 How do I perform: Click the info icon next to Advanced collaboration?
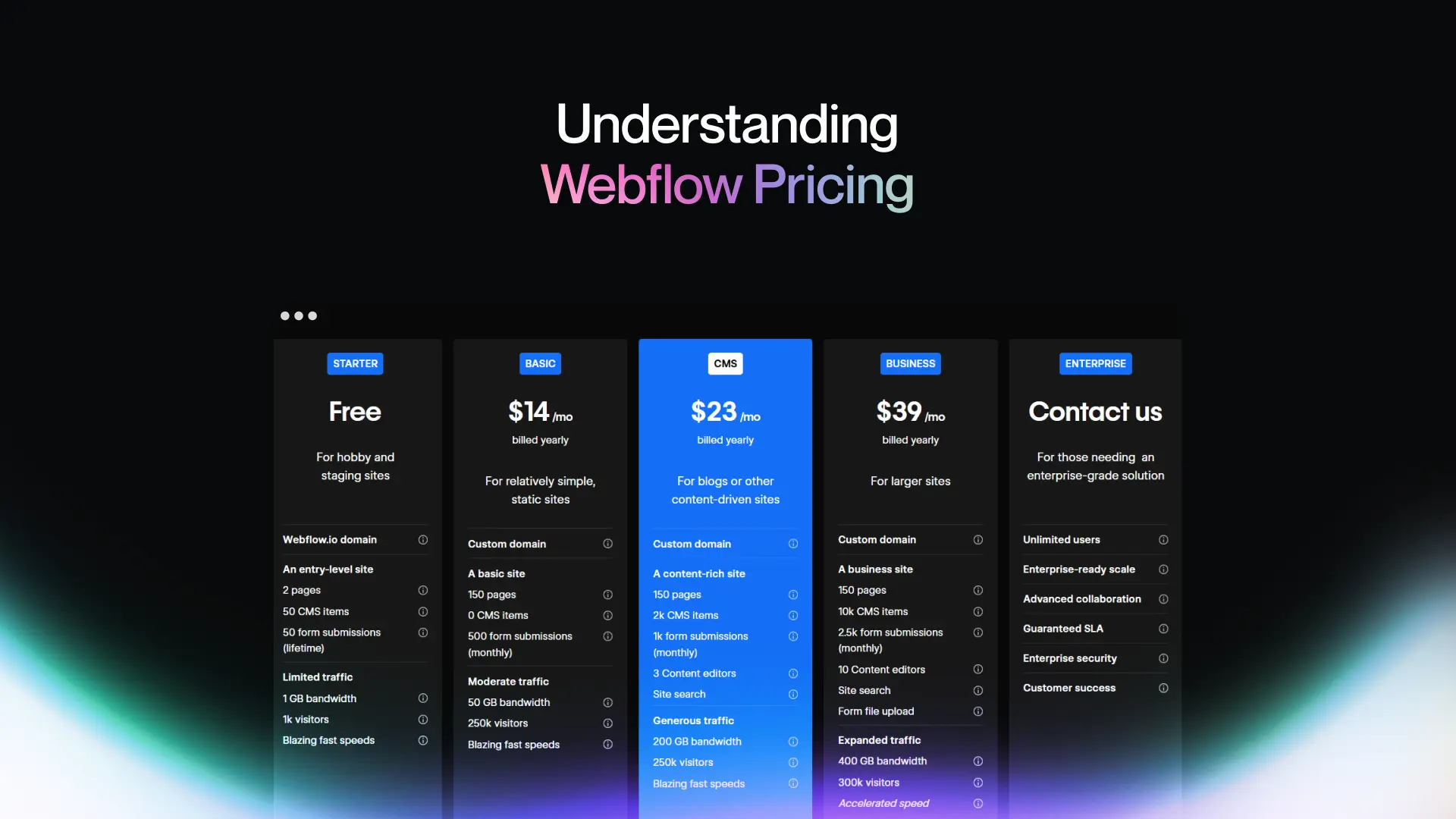pyautogui.click(x=1163, y=598)
